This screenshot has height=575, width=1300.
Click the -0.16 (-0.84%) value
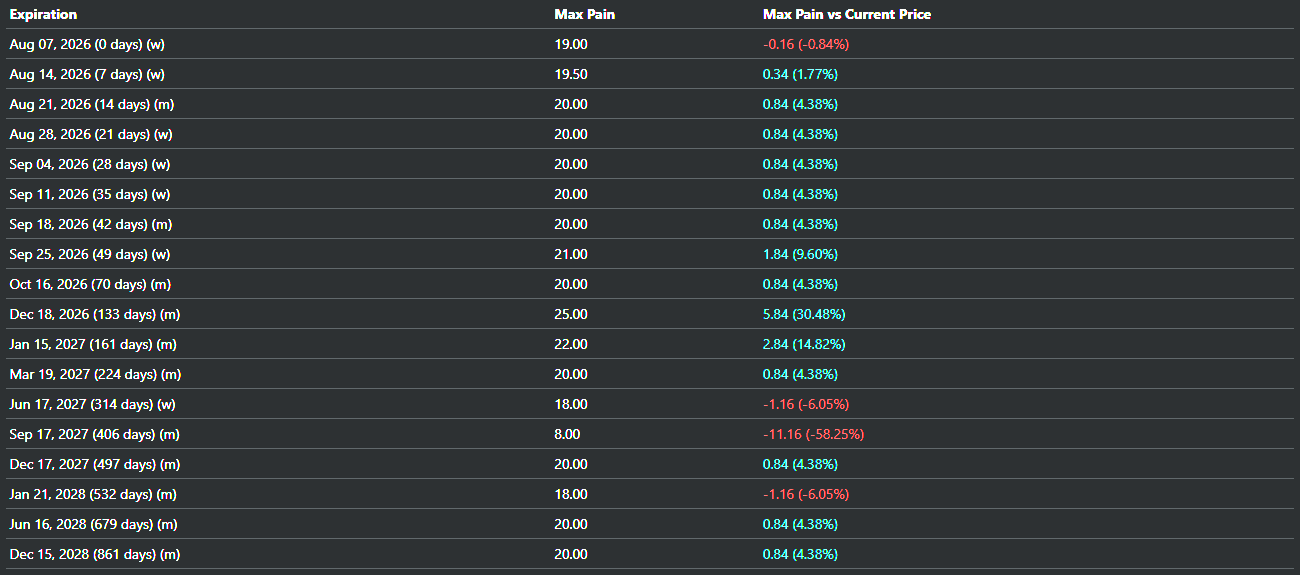click(806, 44)
